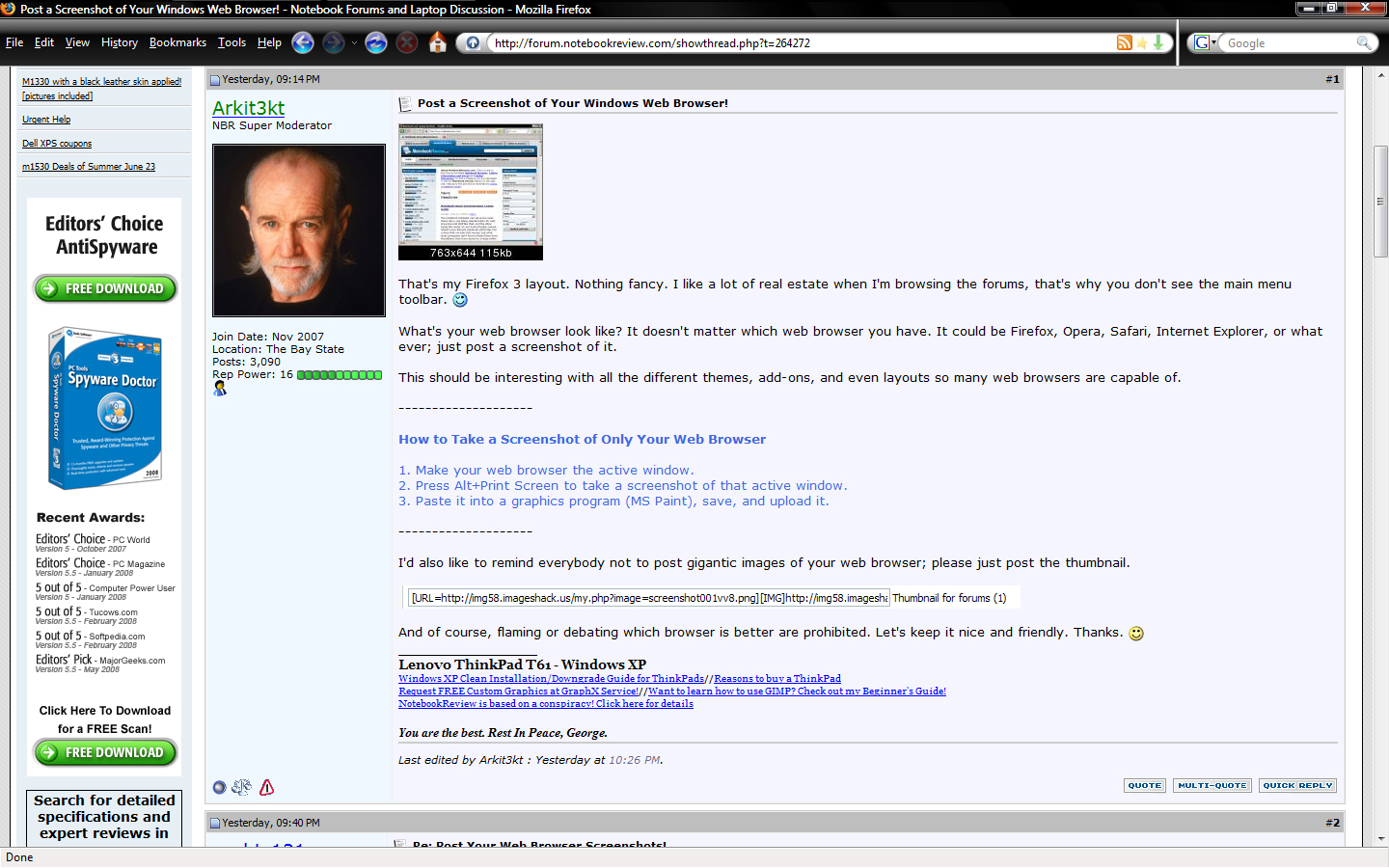Click the post #2 permalink
The image size is (1389, 868).
1332,823
